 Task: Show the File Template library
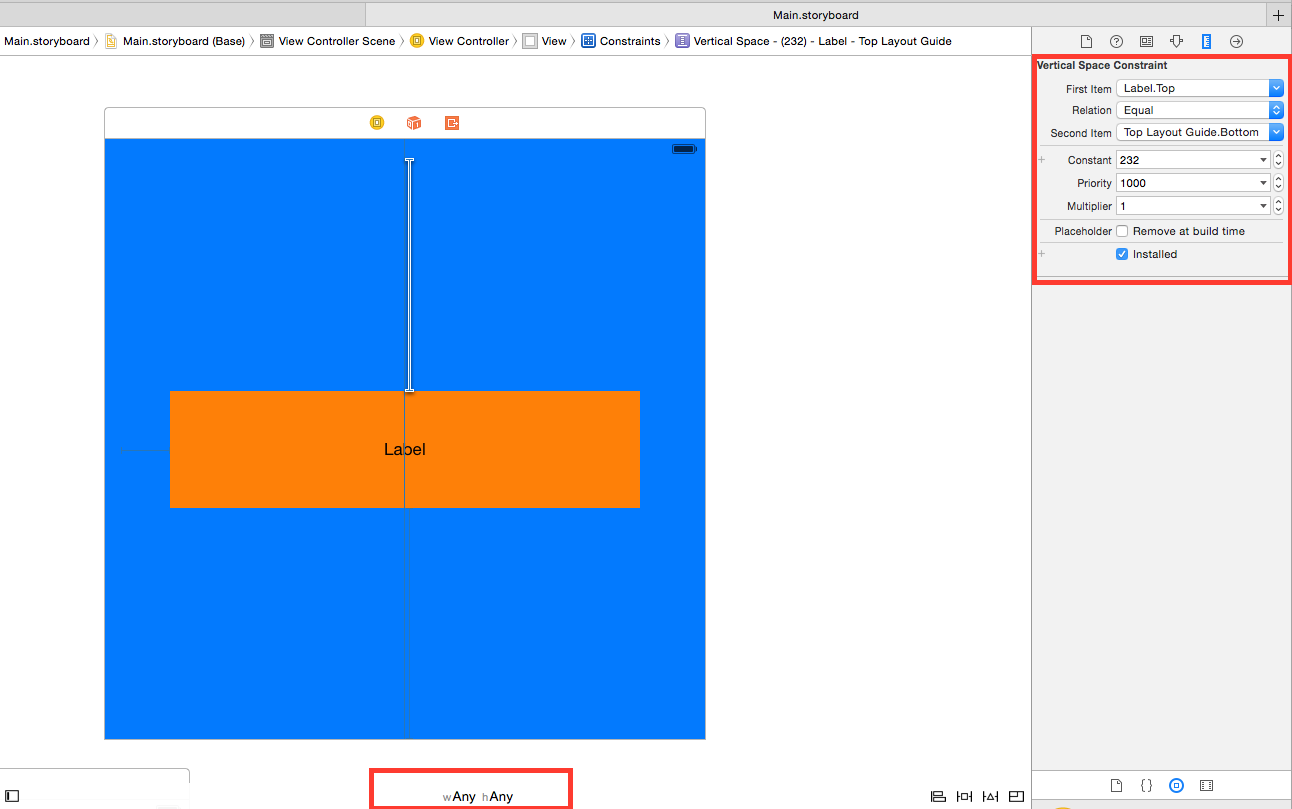click(x=1117, y=786)
